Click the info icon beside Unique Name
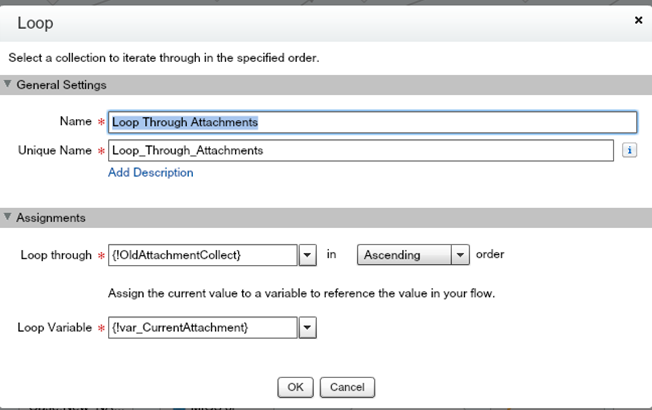Image resolution: width=652 pixels, height=410 pixels. click(x=629, y=150)
